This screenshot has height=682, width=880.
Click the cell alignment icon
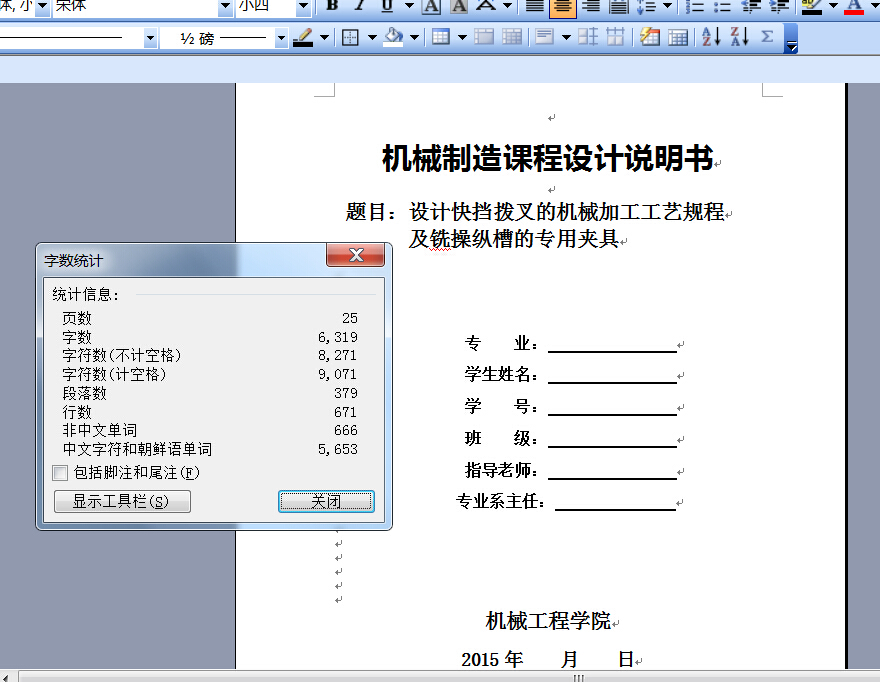544,38
